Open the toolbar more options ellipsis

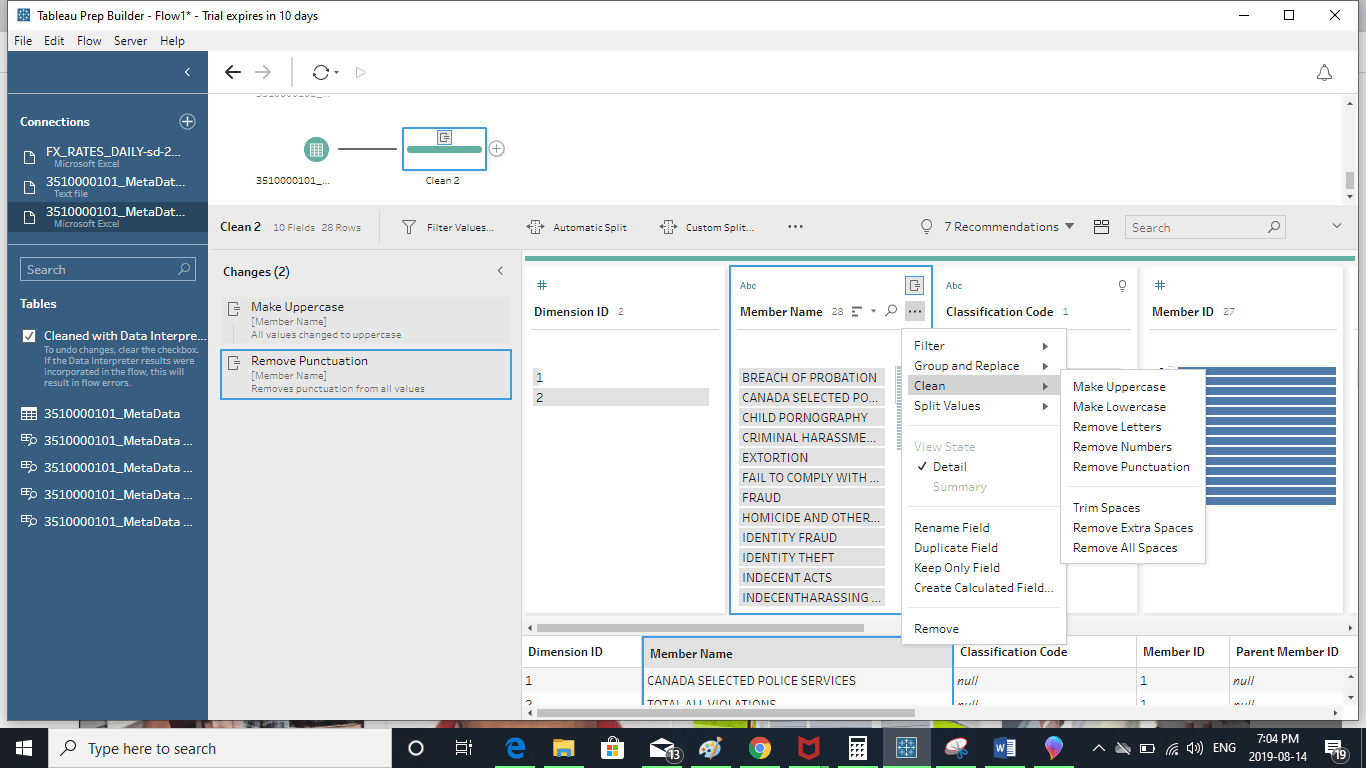[795, 227]
